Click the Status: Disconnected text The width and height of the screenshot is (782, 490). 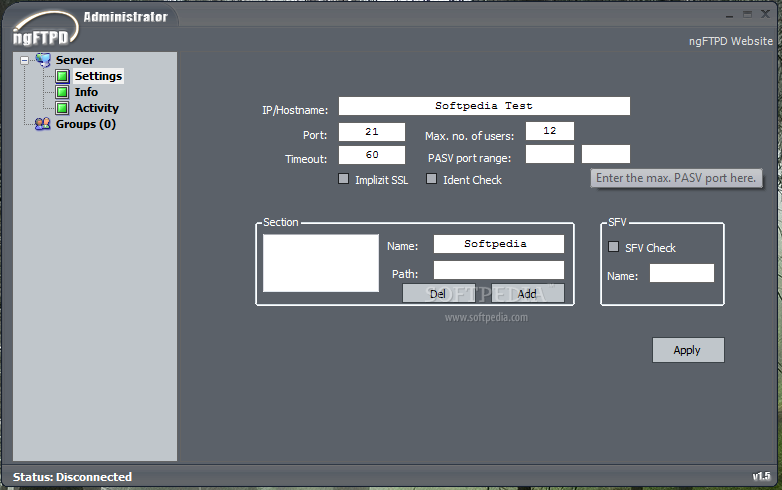click(x=72, y=477)
